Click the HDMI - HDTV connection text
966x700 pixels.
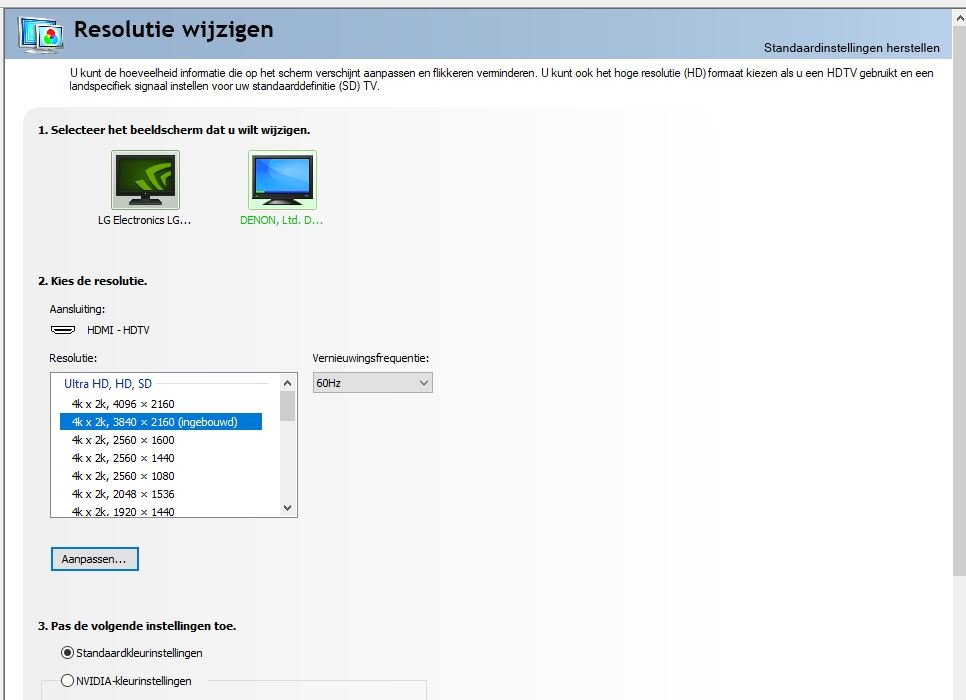118,330
